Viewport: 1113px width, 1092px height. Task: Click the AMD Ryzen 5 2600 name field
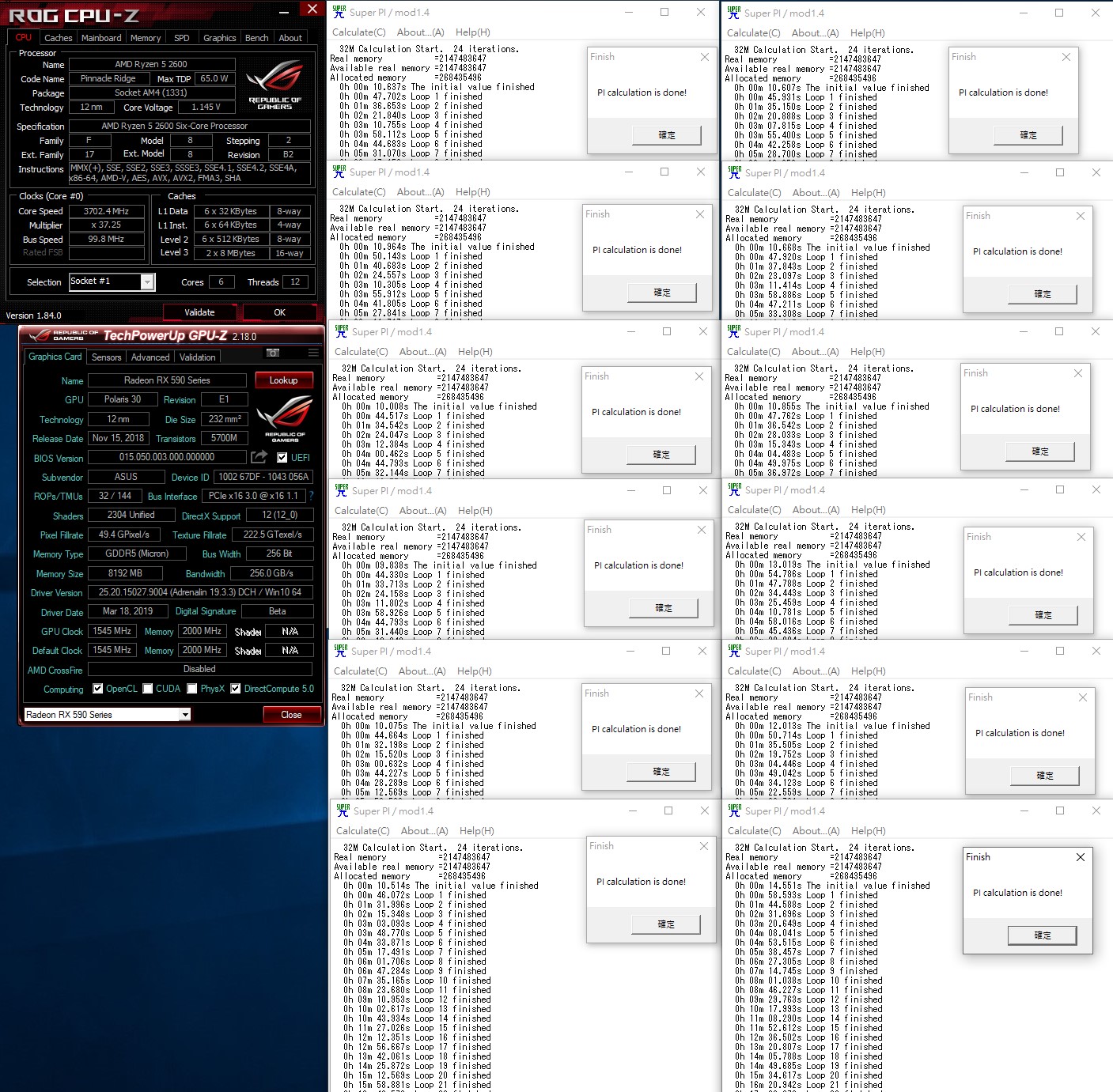point(152,64)
